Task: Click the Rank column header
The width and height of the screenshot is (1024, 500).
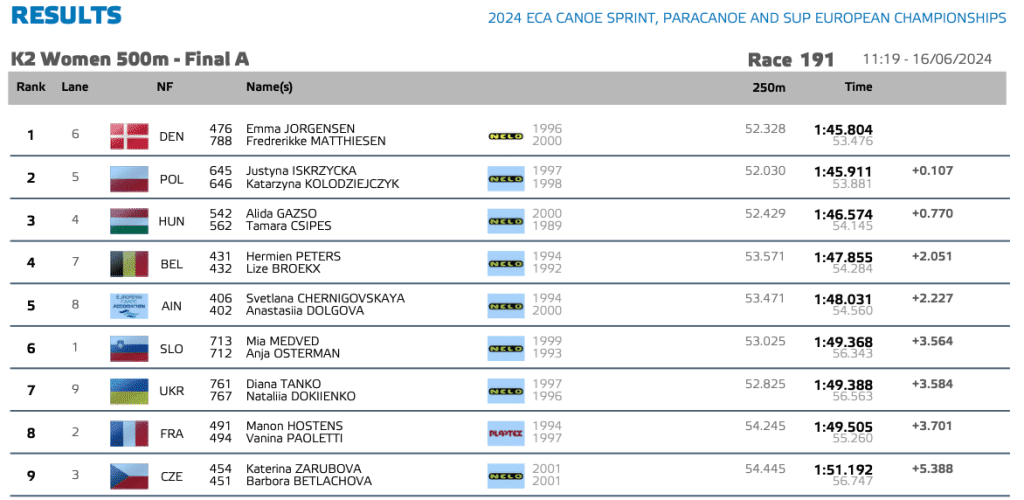Action: 31,87
